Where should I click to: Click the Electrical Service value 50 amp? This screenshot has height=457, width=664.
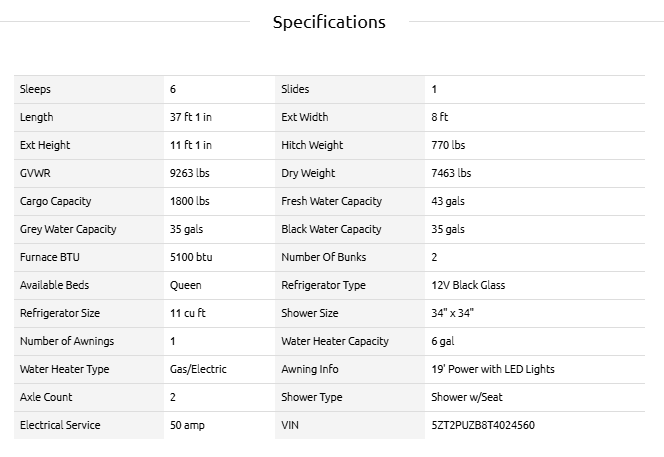pos(187,425)
